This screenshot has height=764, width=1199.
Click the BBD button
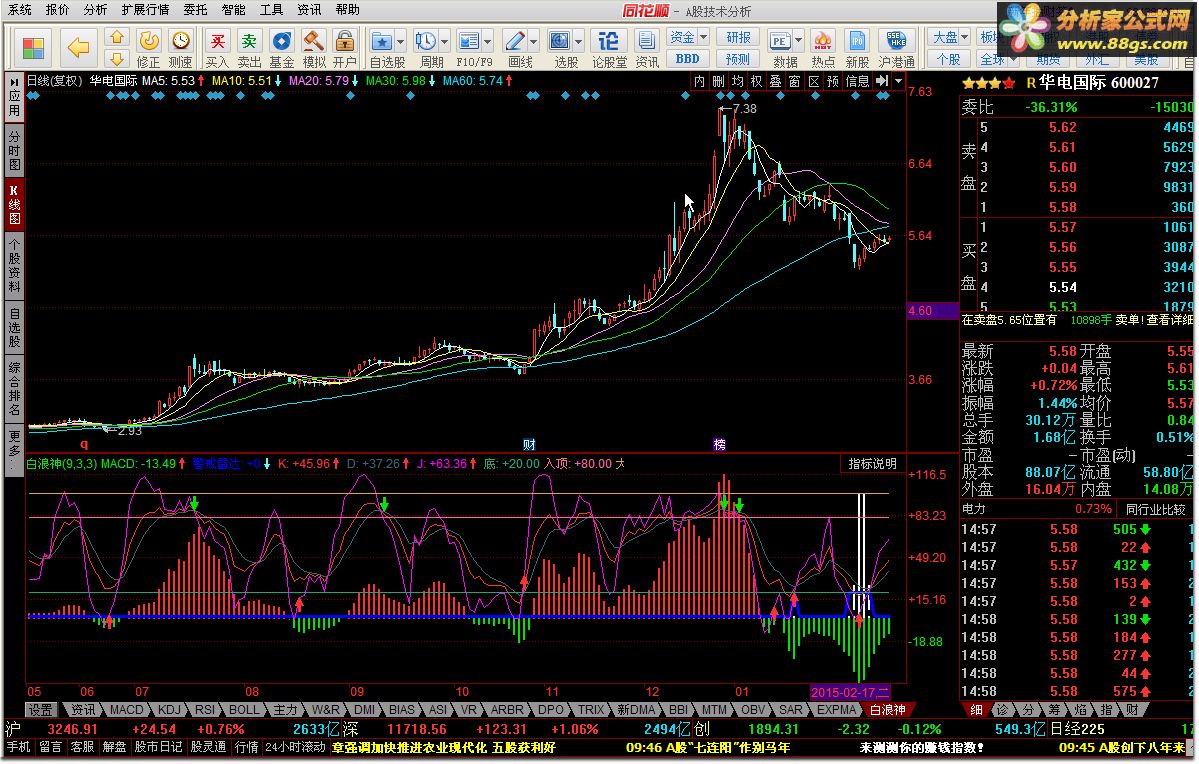687,59
